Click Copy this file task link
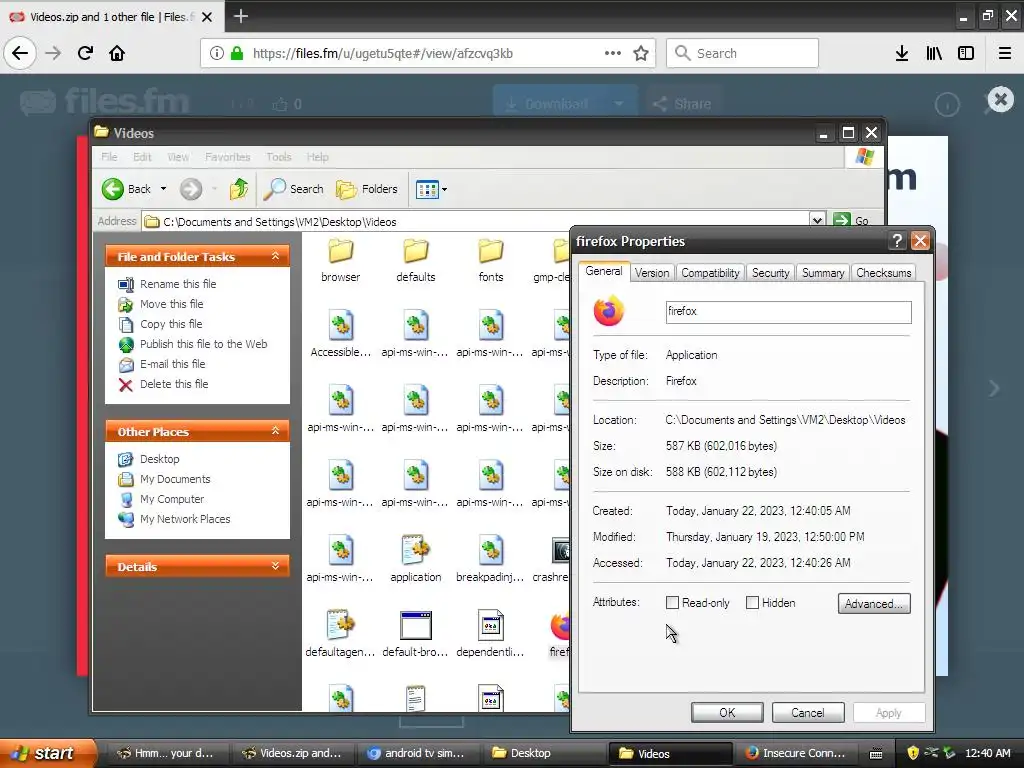The width and height of the screenshot is (1024, 768). coord(171,324)
